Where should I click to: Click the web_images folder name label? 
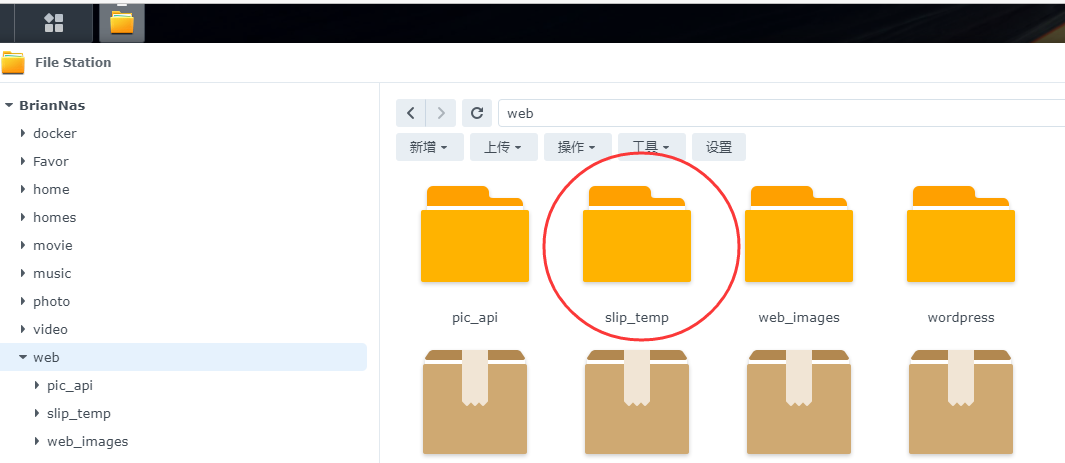pyautogui.click(x=799, y=318)
